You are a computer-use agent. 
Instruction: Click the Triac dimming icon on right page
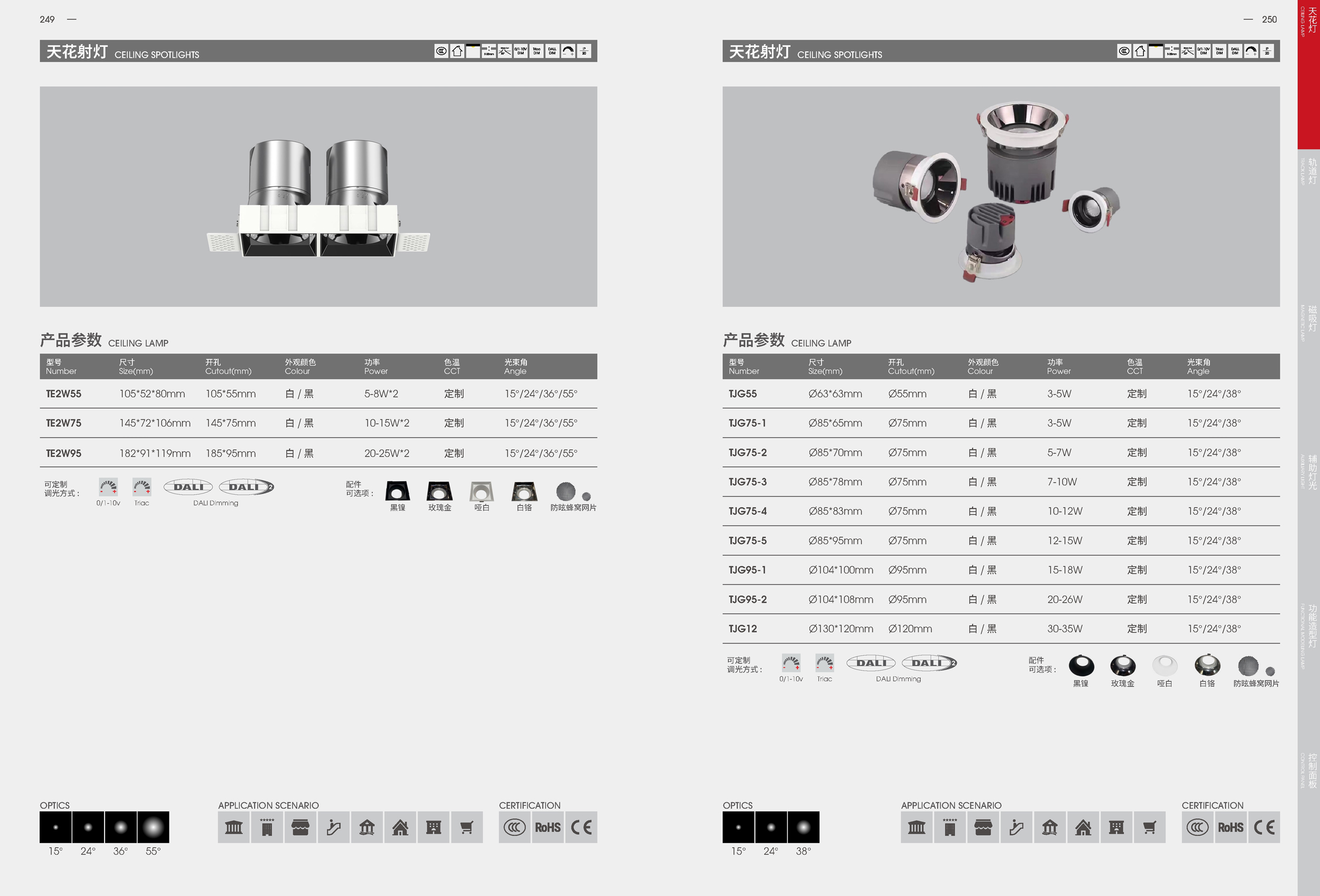(x=824, y=663)
